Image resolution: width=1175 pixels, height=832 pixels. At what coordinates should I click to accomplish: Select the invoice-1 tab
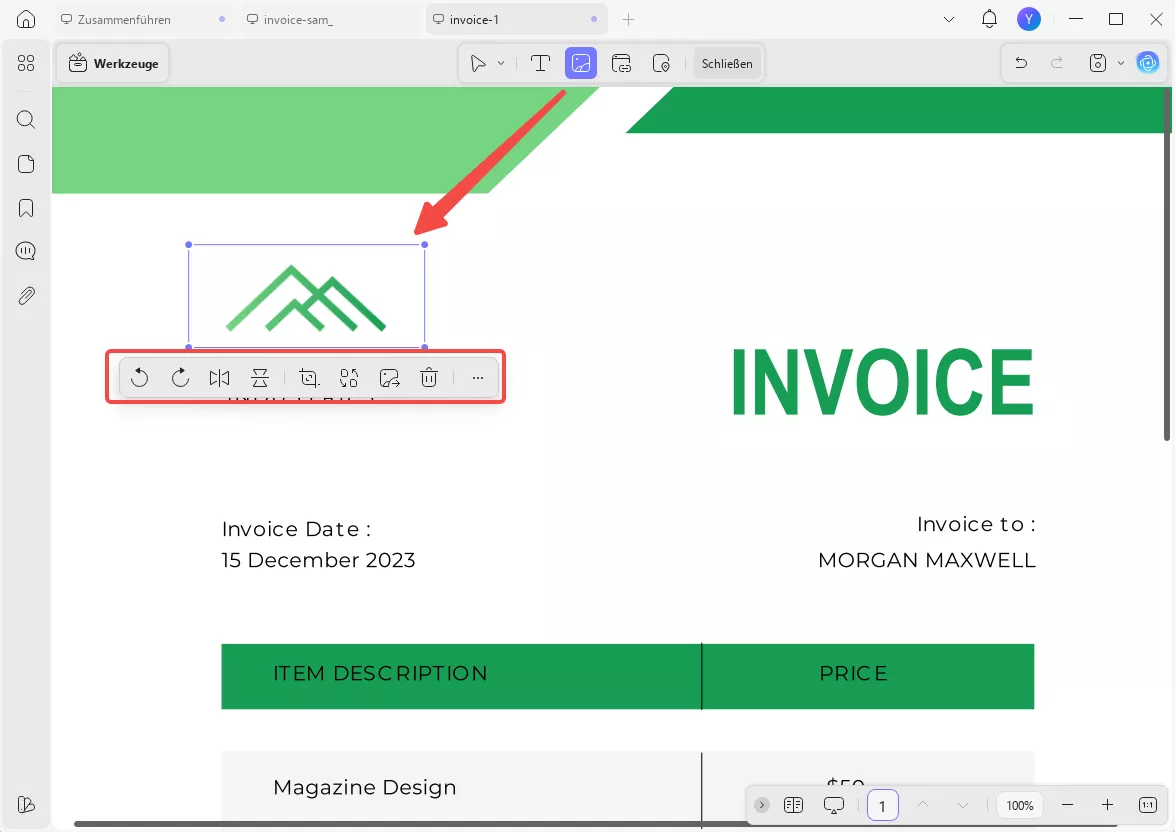(516, 19)
